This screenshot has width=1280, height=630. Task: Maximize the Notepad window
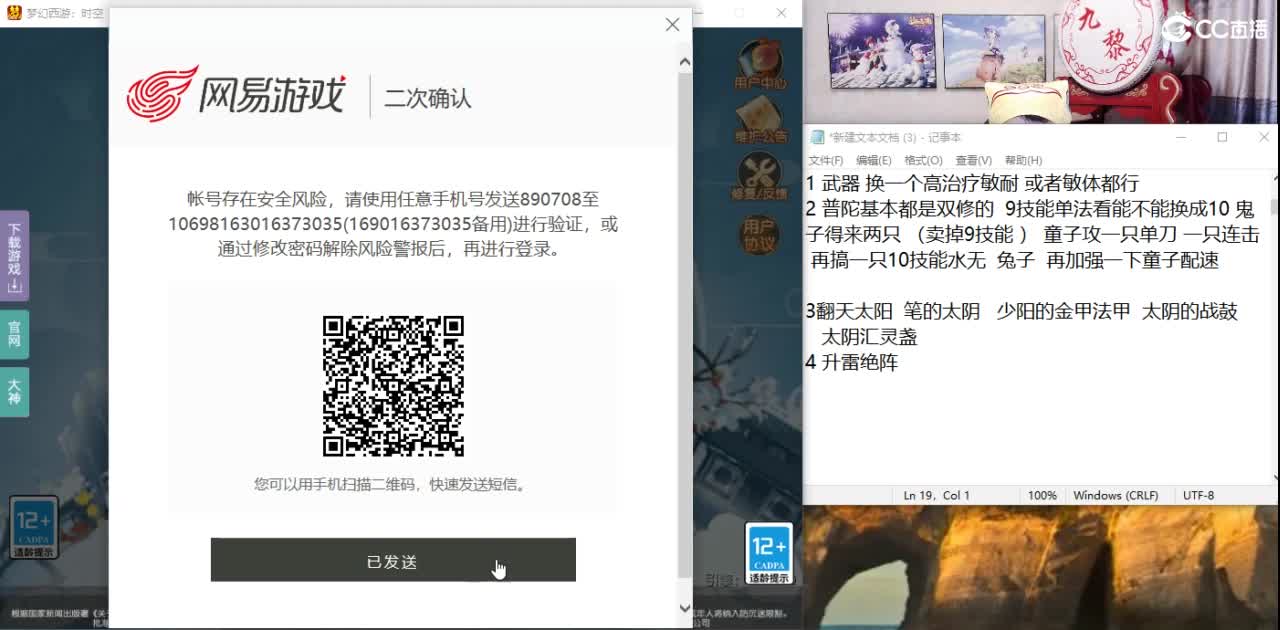1222,137
